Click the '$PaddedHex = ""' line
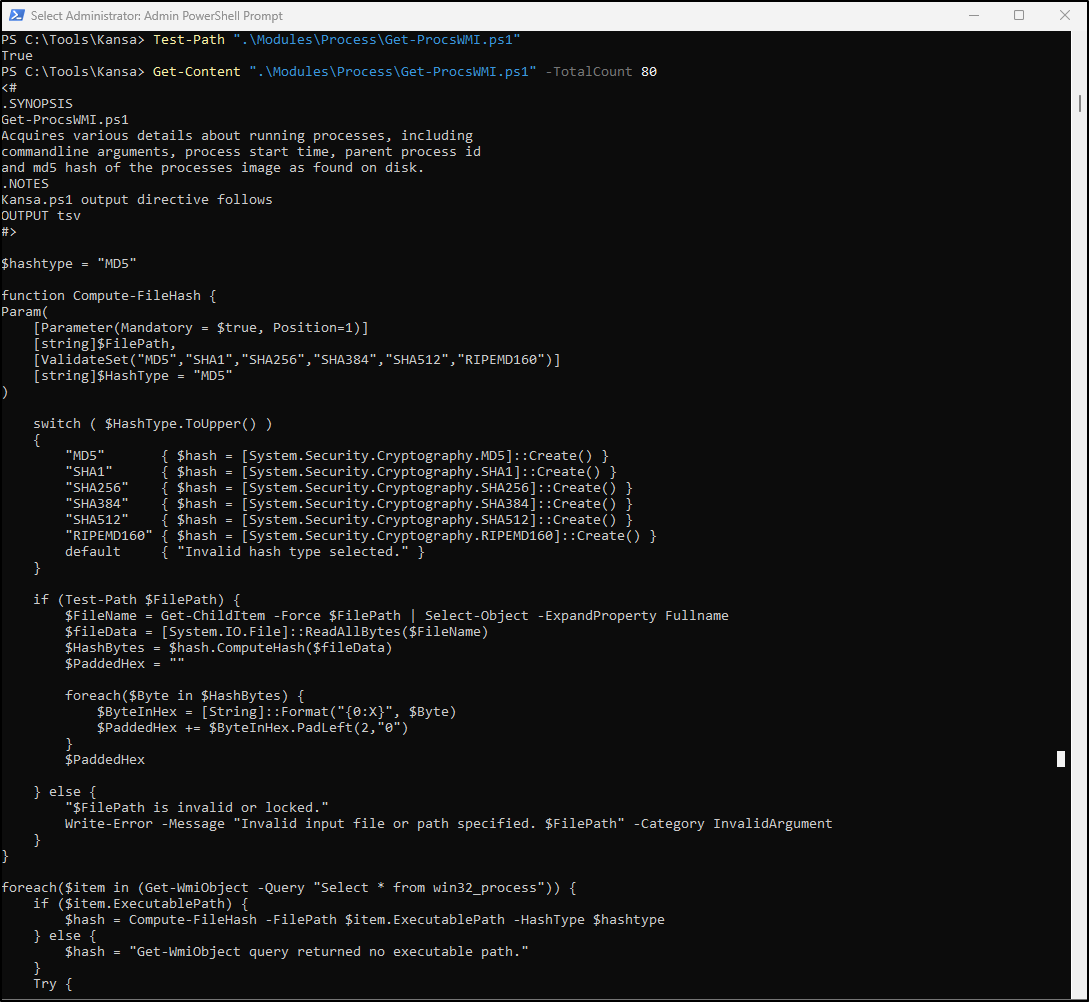1089x1002 pixels. point(125,663)
